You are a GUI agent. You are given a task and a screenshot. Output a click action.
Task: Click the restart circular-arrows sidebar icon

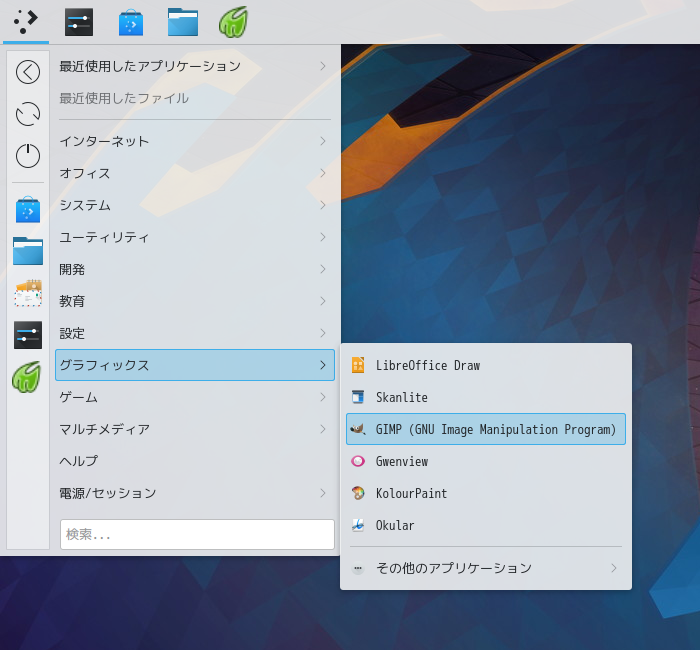[28, 114]
